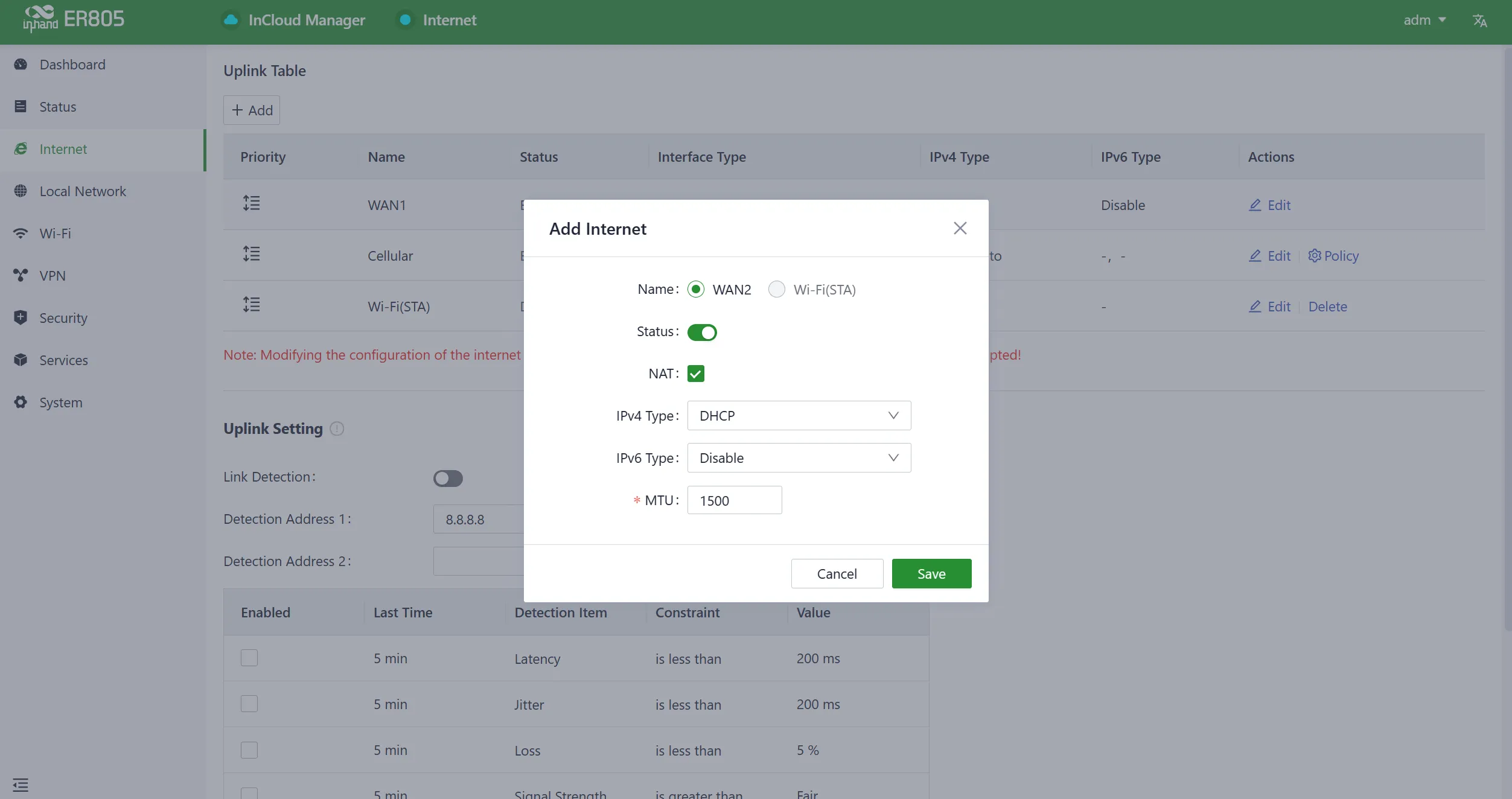Screen dimensions: 1512x799
Task: Click the Wi-Fi(STA) row priority sort icon
Action: (x=251, y=305)
